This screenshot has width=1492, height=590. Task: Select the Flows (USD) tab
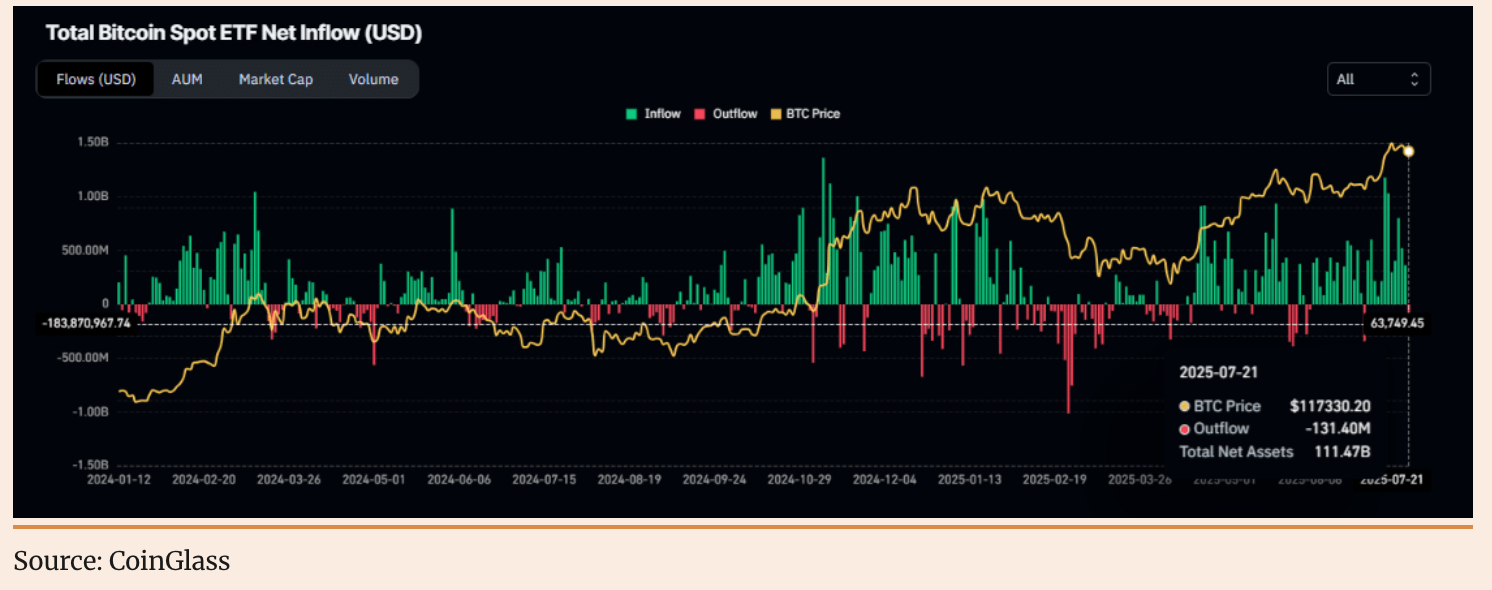[96, 79]
